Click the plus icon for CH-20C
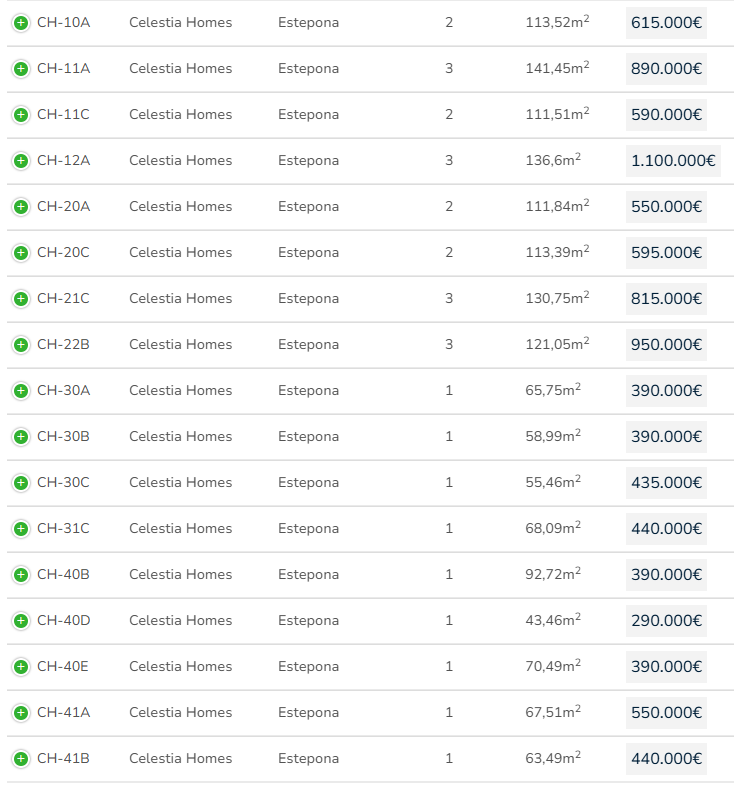Image resolution: width=734 pixels, height=786 pixels. click(21, 253)
